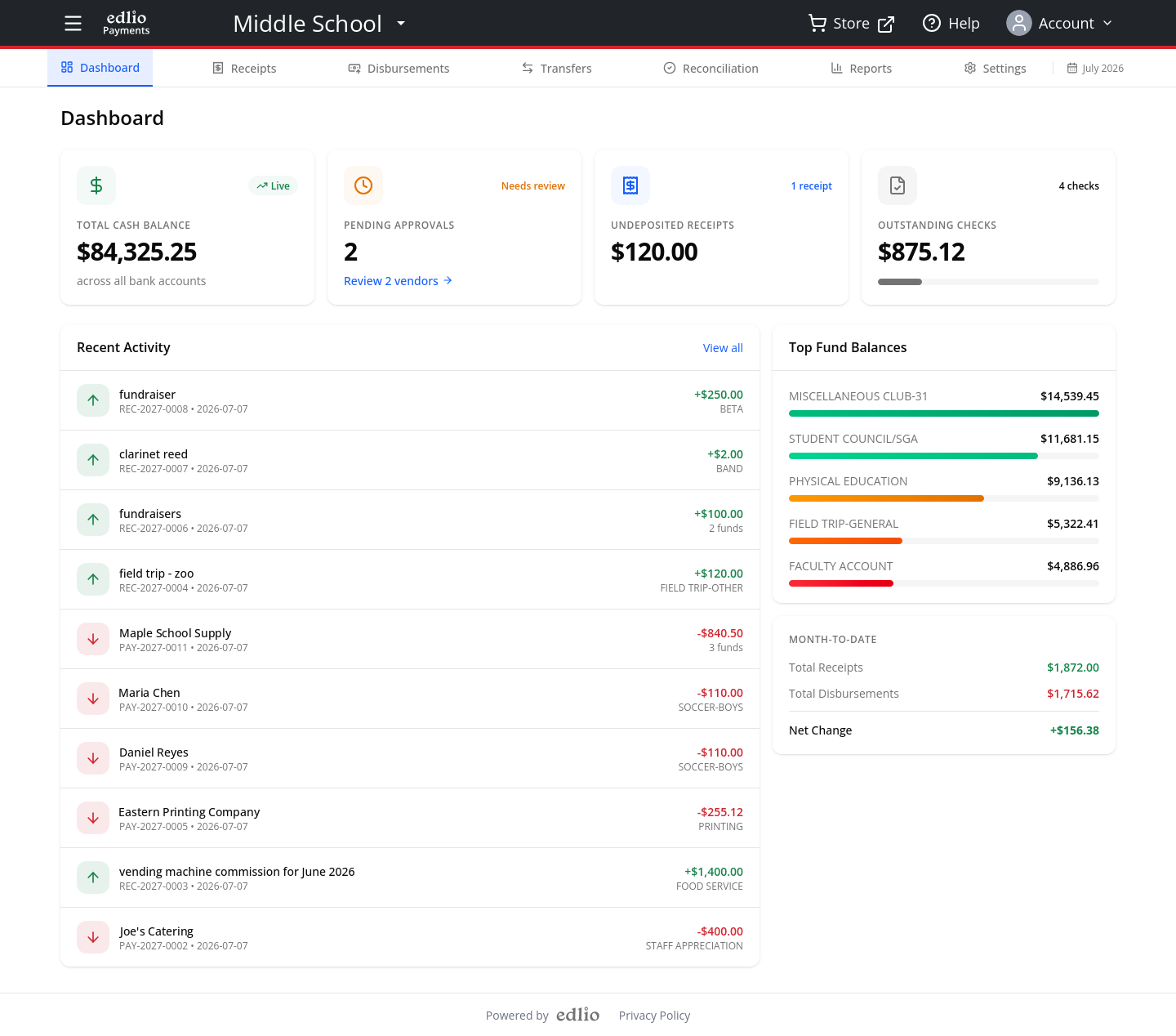The height and width of the screenshot is (1036, 1176).
Task: Click the Outstanding Checks progress bar
Action: (x=988, y=282)
